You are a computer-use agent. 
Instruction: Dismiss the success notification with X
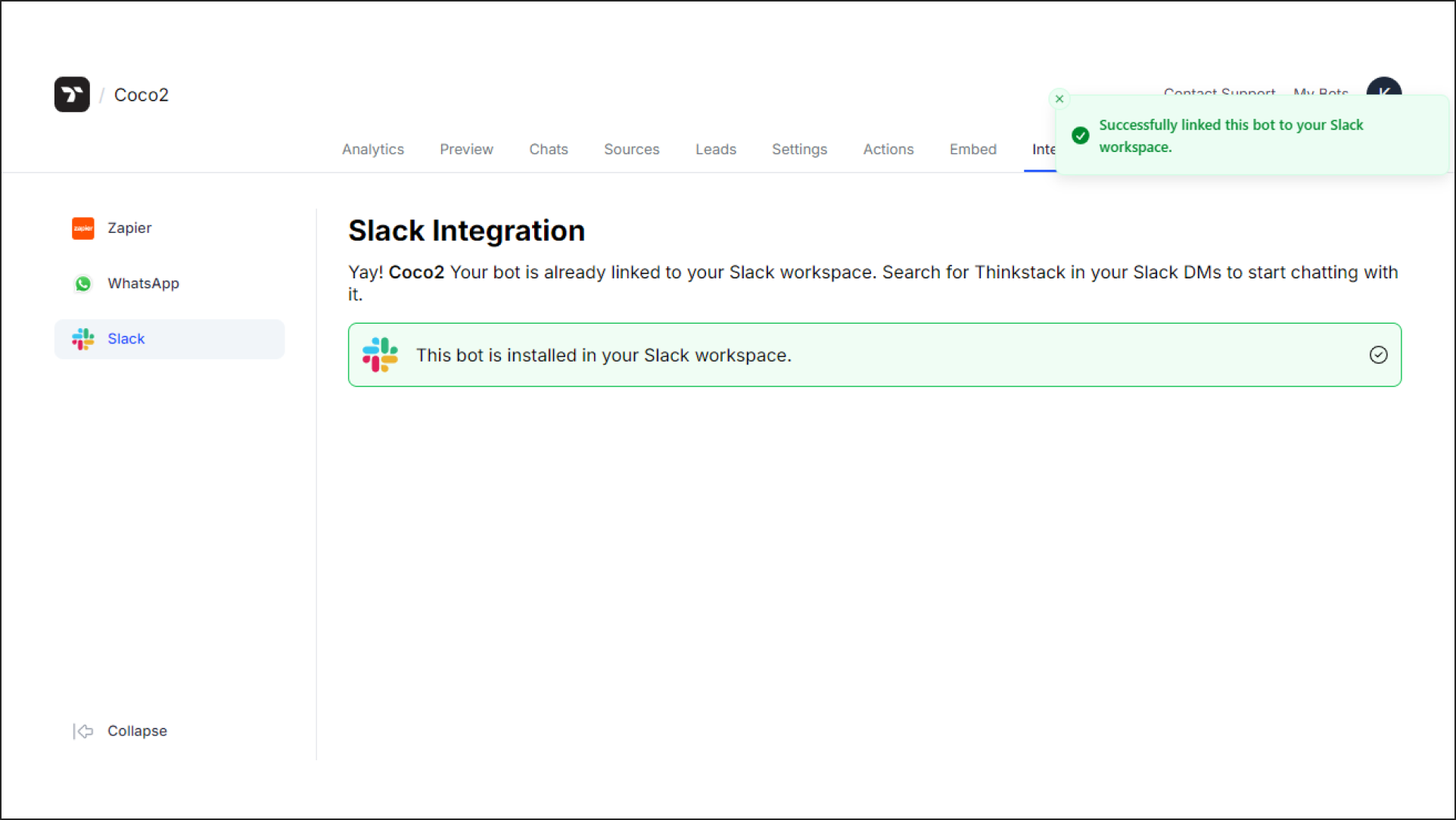click(1059, 98)
